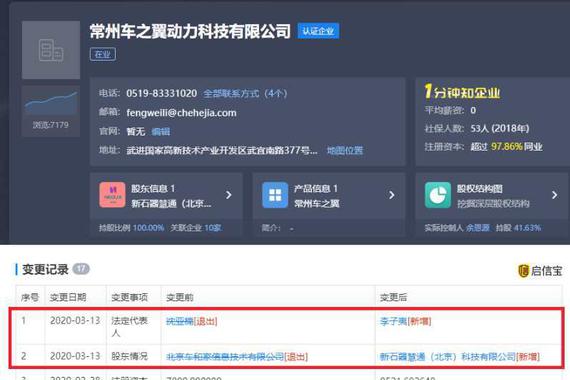Click the 变更后 column header

pyautogui.click(x=393, y=297)
